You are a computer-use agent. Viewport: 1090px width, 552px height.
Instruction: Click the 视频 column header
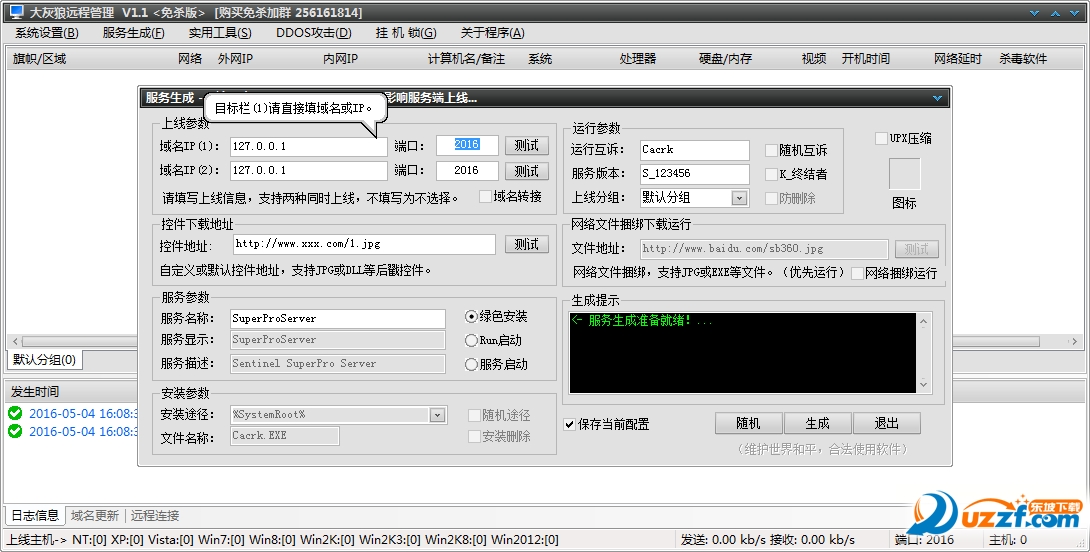[x=814, y=59]
